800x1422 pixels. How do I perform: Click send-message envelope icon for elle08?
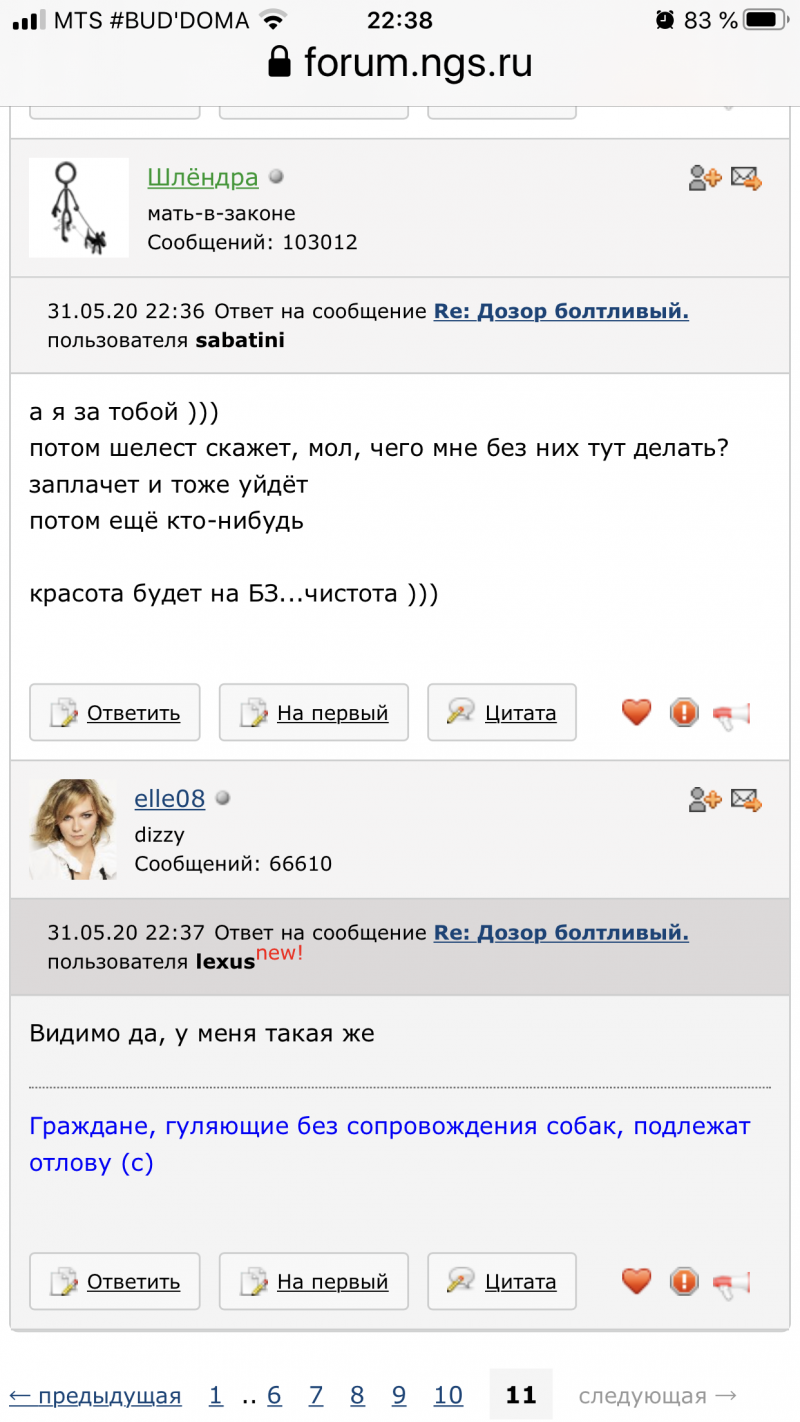pos(746,800)
